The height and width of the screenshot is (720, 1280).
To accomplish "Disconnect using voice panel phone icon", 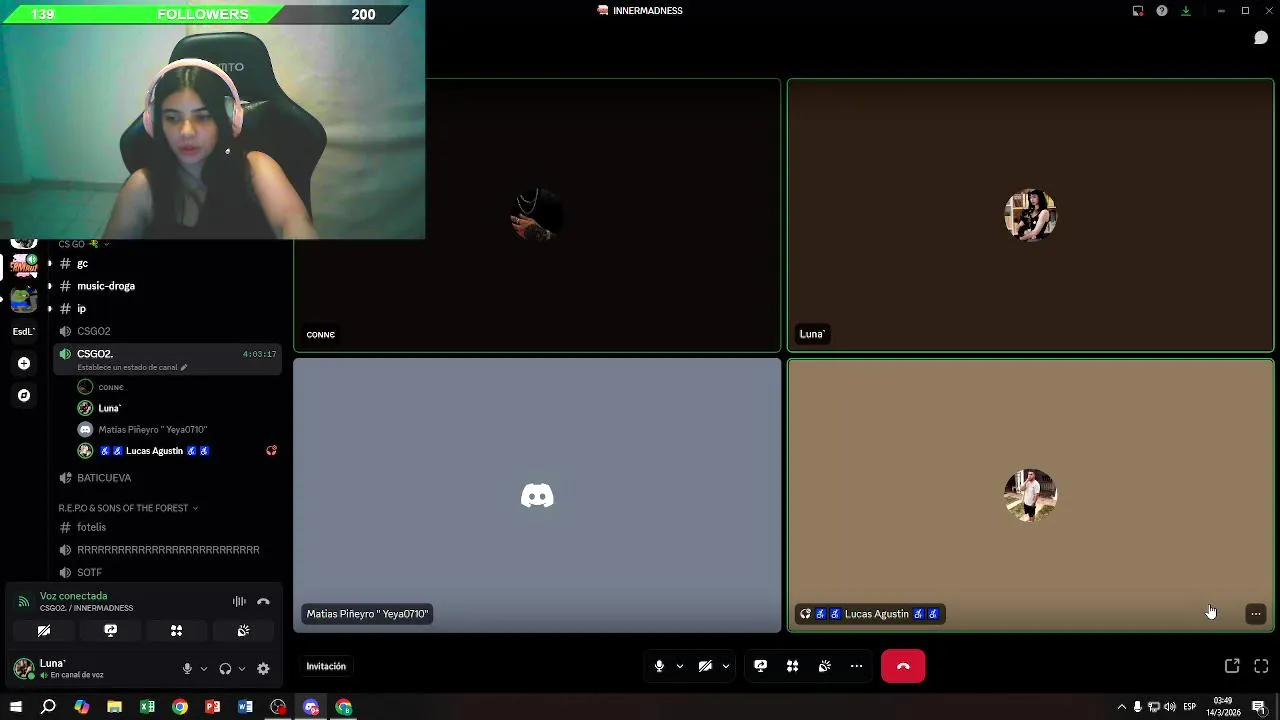I will tap(263, 601).
